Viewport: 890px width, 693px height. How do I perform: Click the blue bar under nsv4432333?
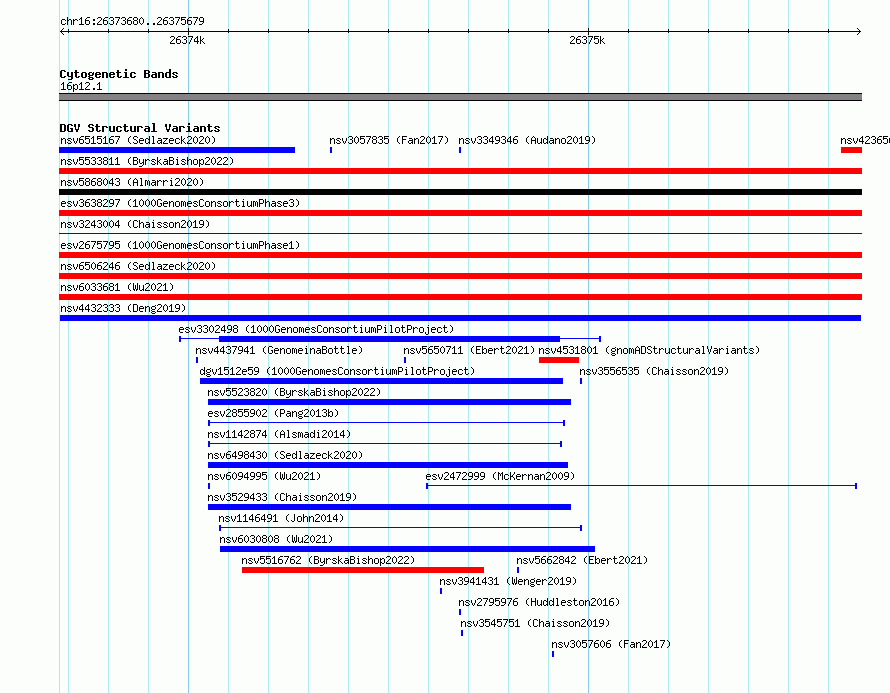pos(460,318)
